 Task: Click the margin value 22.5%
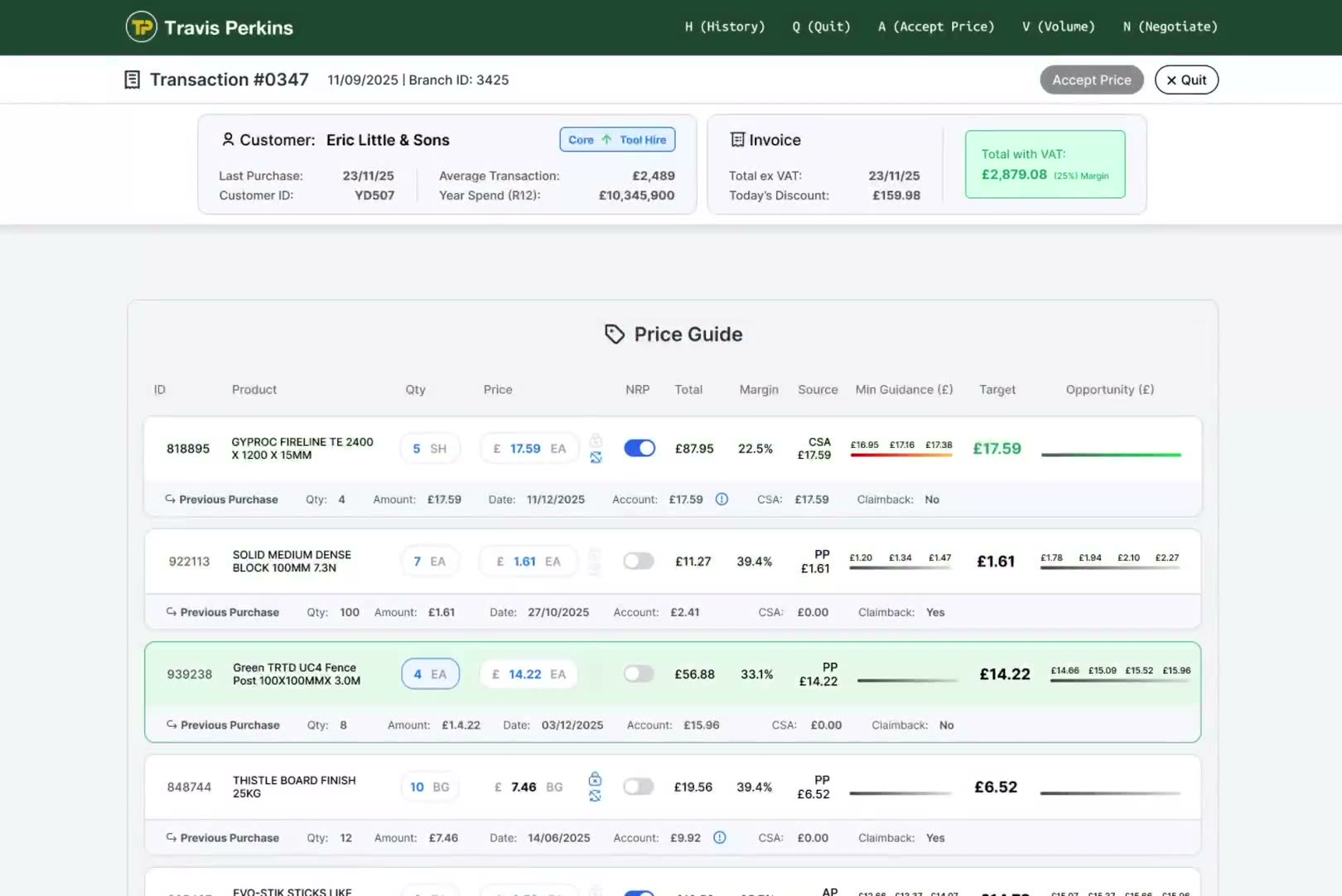[755, 448]
